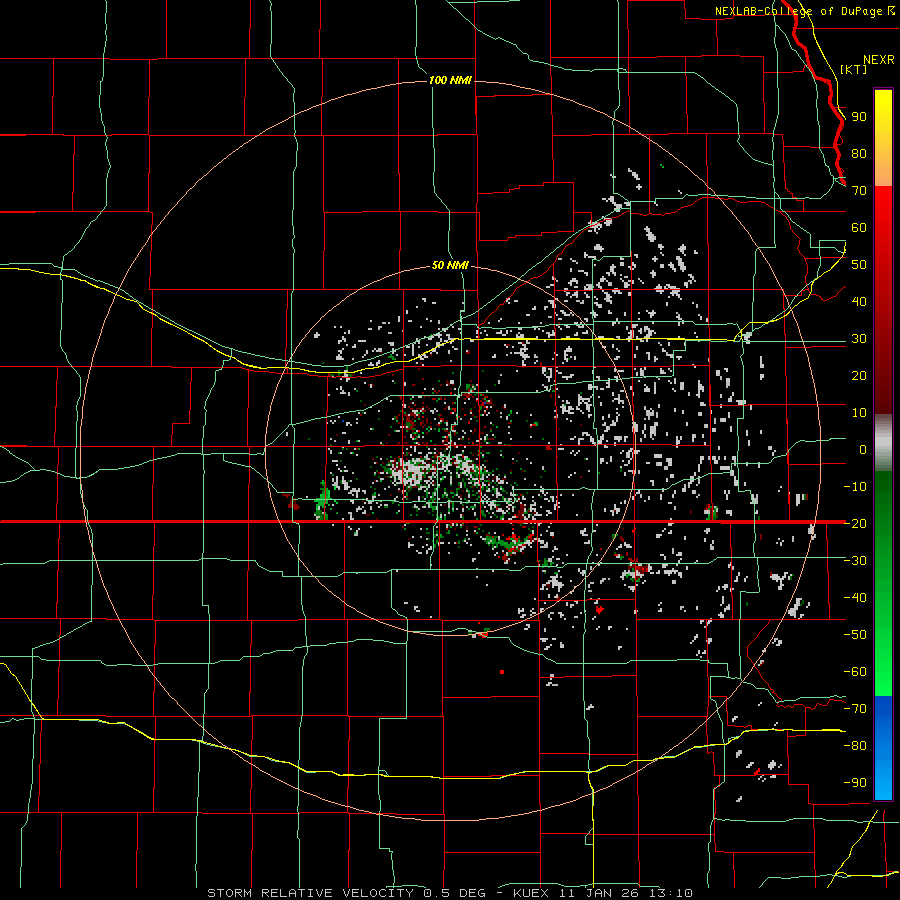The image size is (900, 900).
Task: Click the -70 value on velocity scale
Action: point(855,709)
